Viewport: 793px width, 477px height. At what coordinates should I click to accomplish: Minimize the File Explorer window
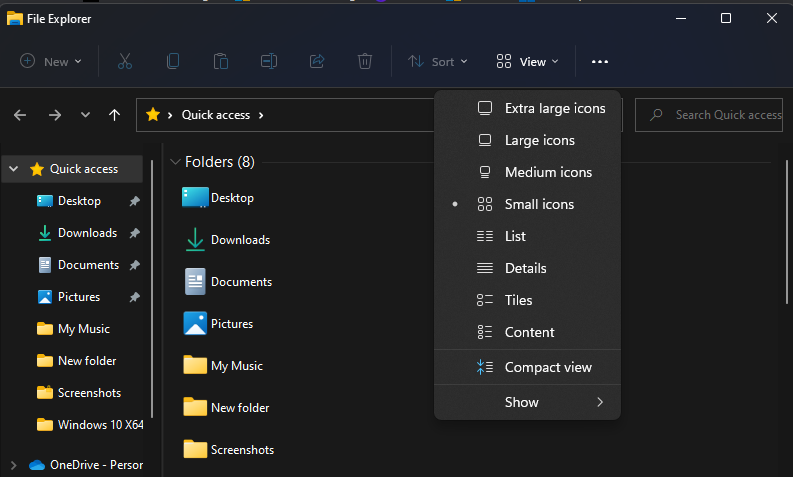pos(681,18)
